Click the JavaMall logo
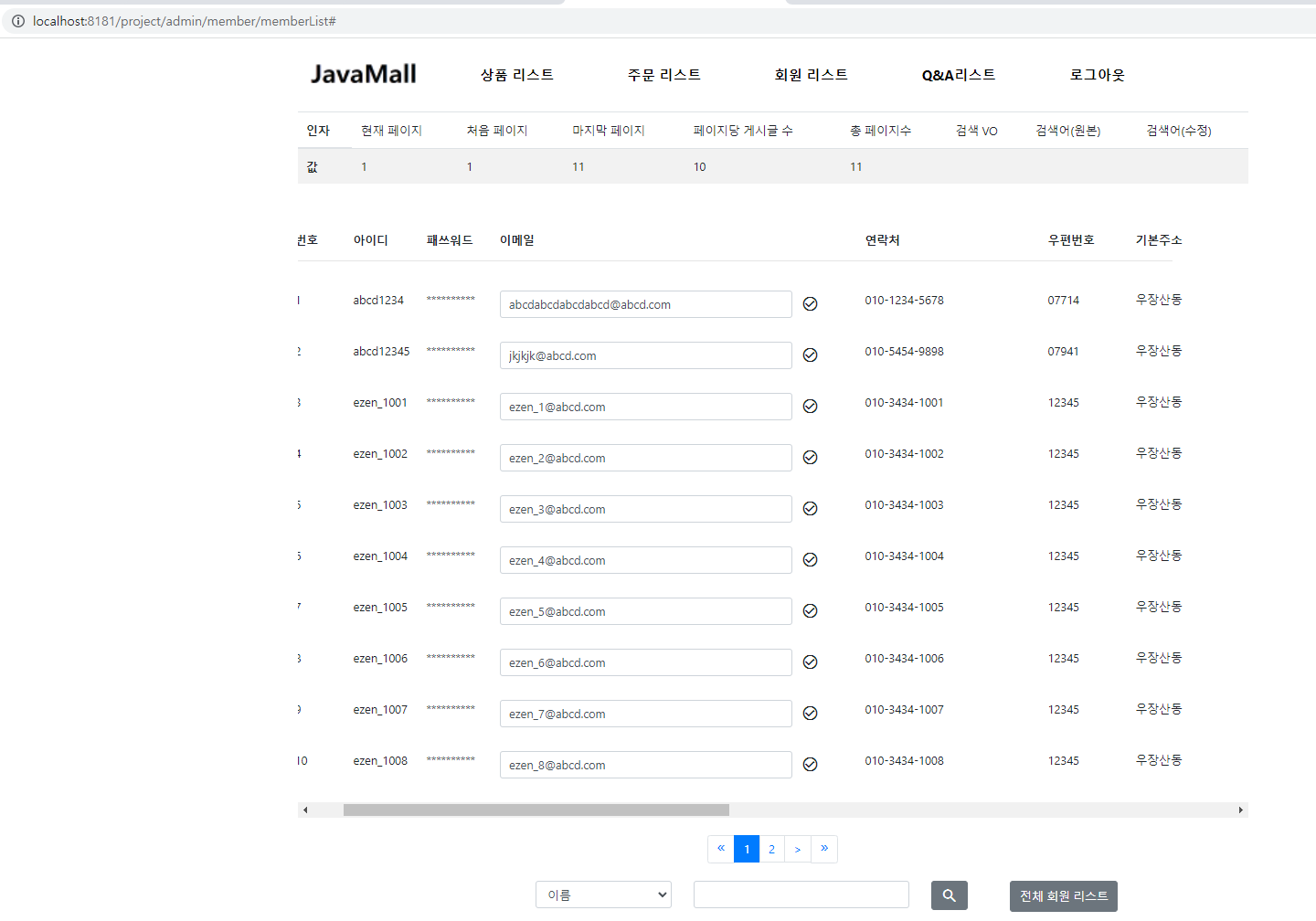Viewport: 1316px width, 921px height. click(x=364, y=74)
